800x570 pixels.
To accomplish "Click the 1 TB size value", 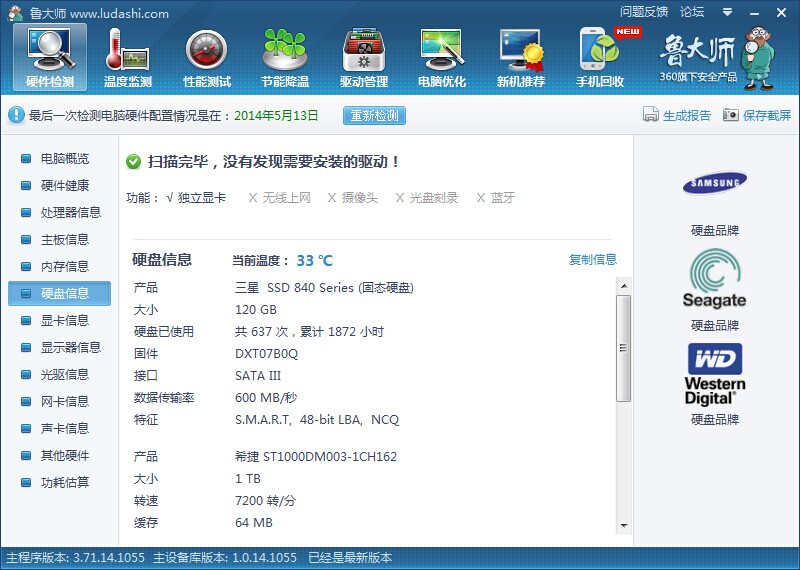I will 248,479.
